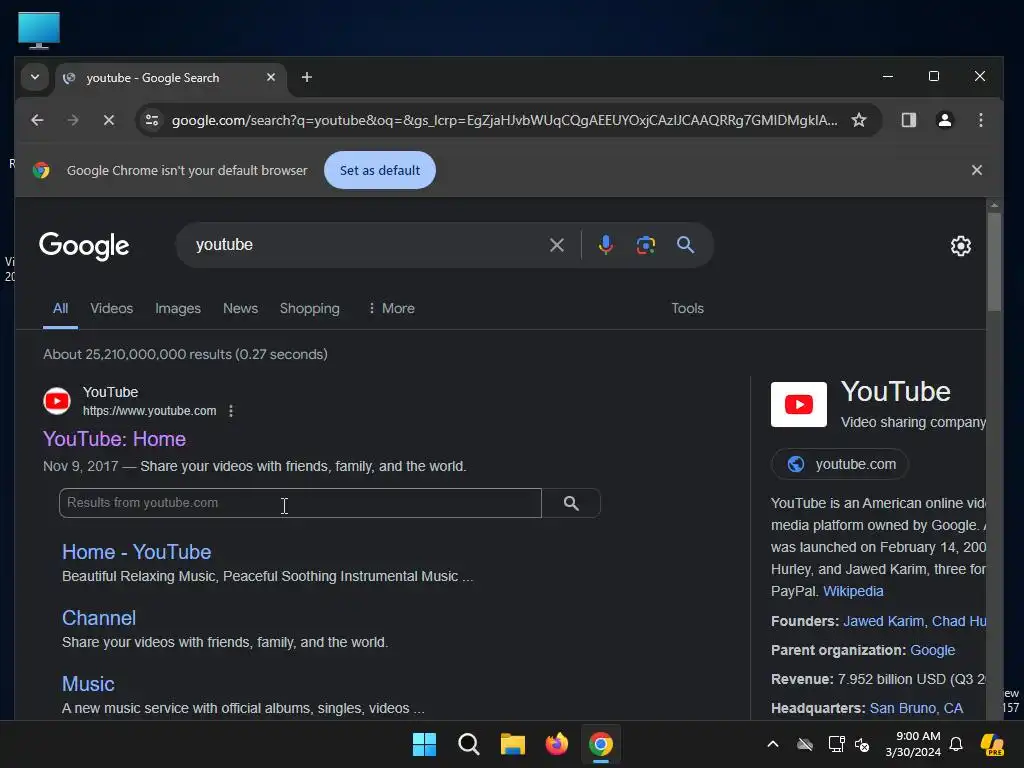Click the muted volume icon in the tray

[x=862, y=744]
